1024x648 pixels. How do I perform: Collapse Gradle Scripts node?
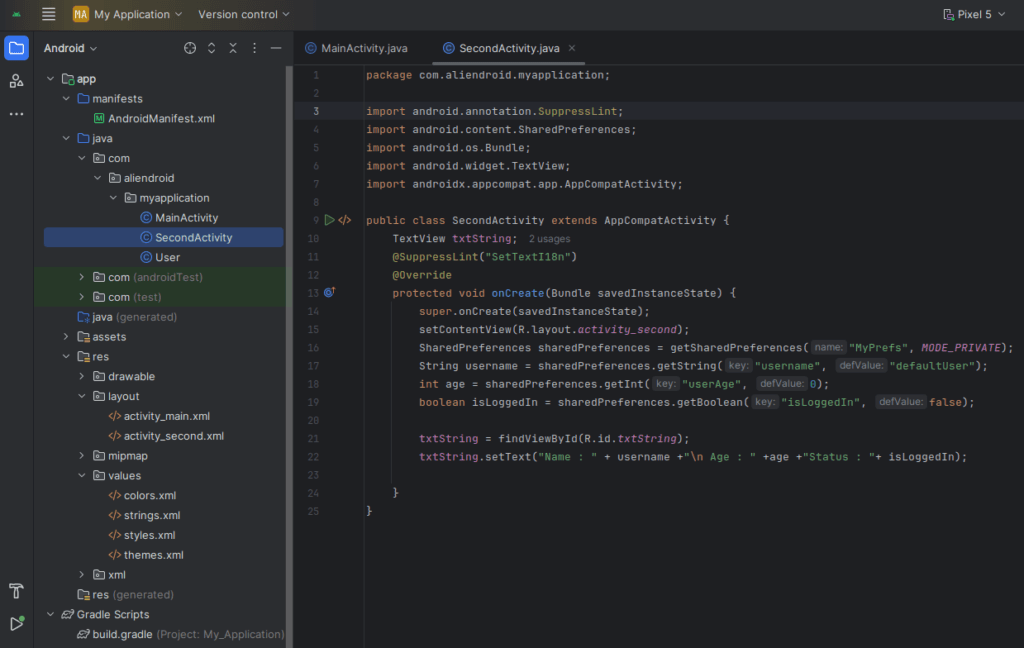click(50, 614)
